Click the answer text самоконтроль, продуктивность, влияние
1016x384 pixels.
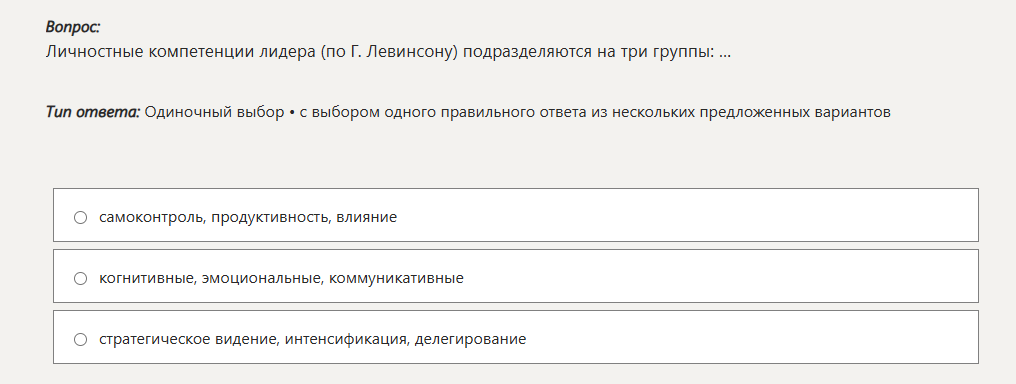(248, 217)
